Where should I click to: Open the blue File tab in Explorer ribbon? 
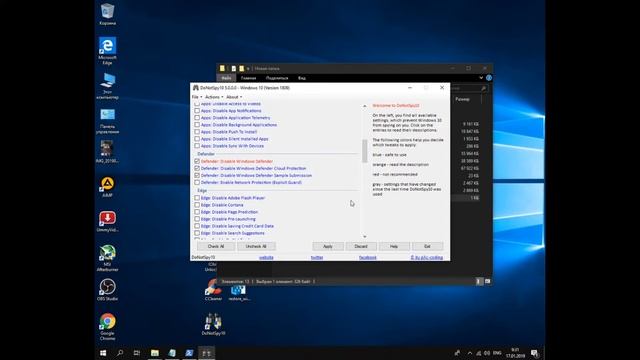coord(226,78)
